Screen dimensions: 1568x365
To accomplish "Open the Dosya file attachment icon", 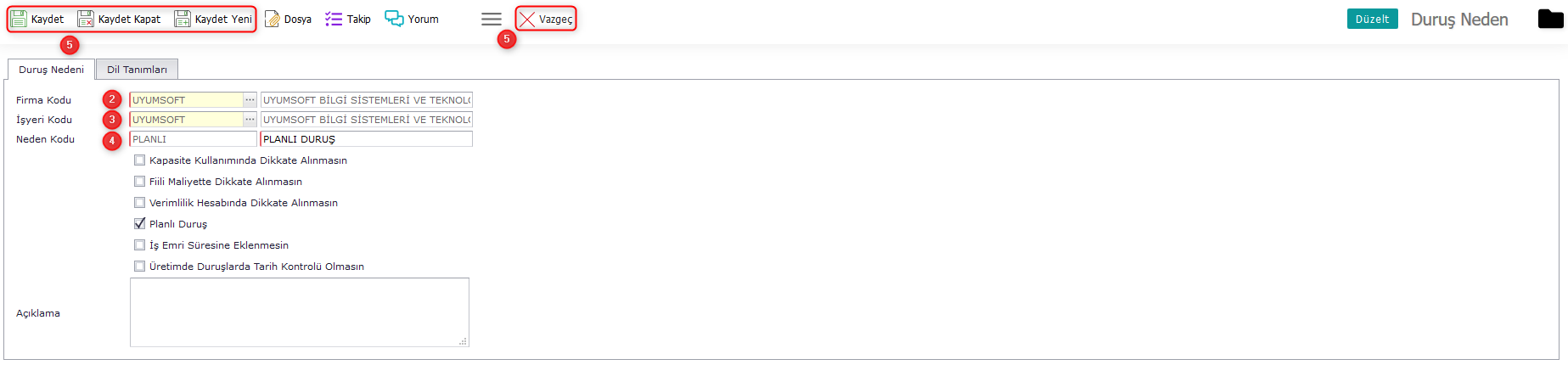I will pyautogui.click(x=272, y=19).
